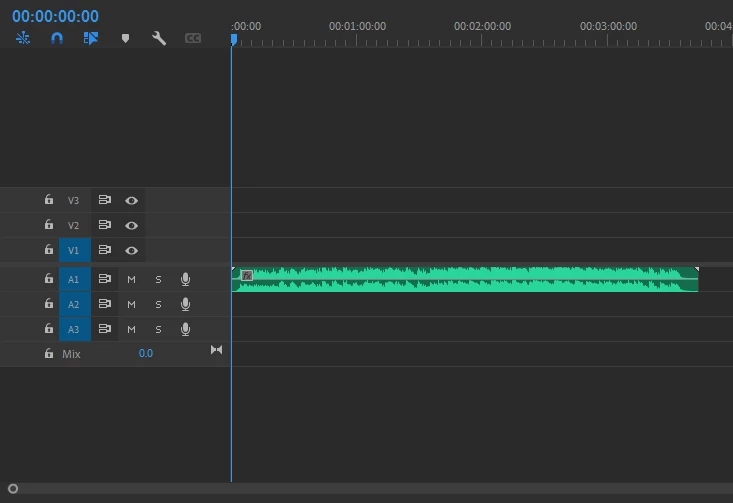This screenshot has height=503, width=733.
Task: Enable voice-over record on A1
Action: tap(186, 279)
